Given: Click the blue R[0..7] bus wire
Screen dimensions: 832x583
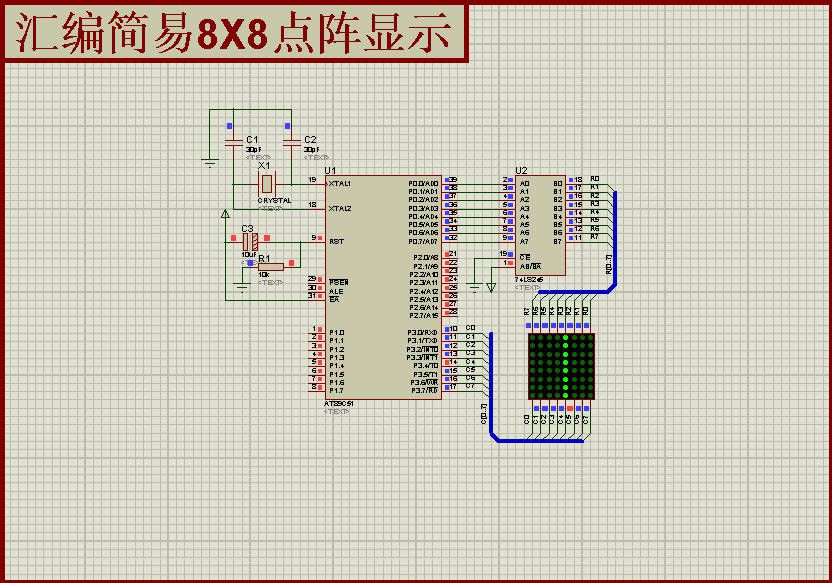Looking at the screenshot, I should coord(615,239).
